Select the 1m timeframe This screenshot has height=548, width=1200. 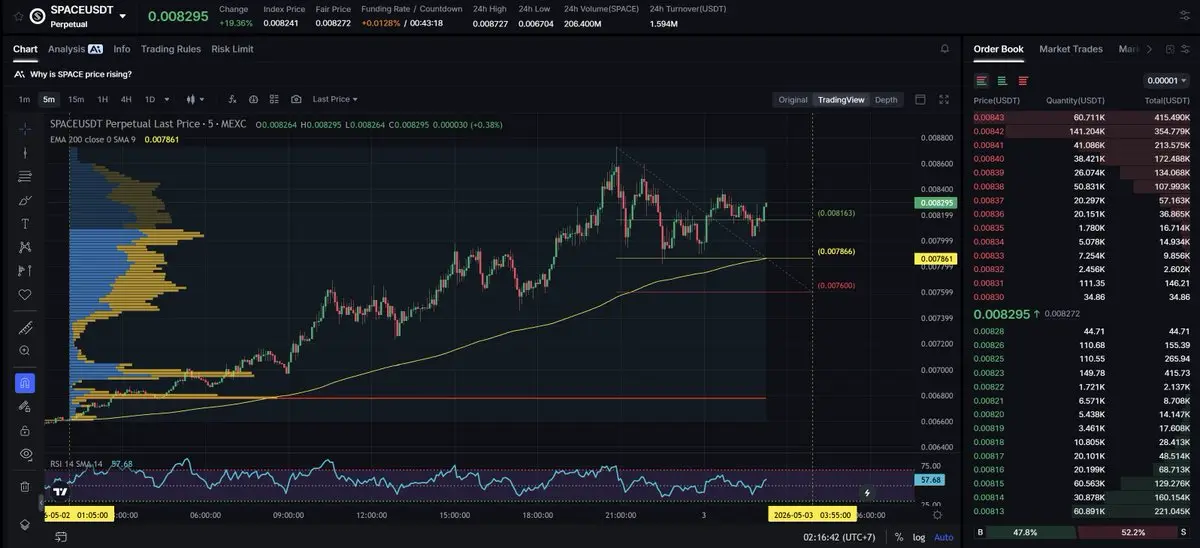(x=24, y=100)
